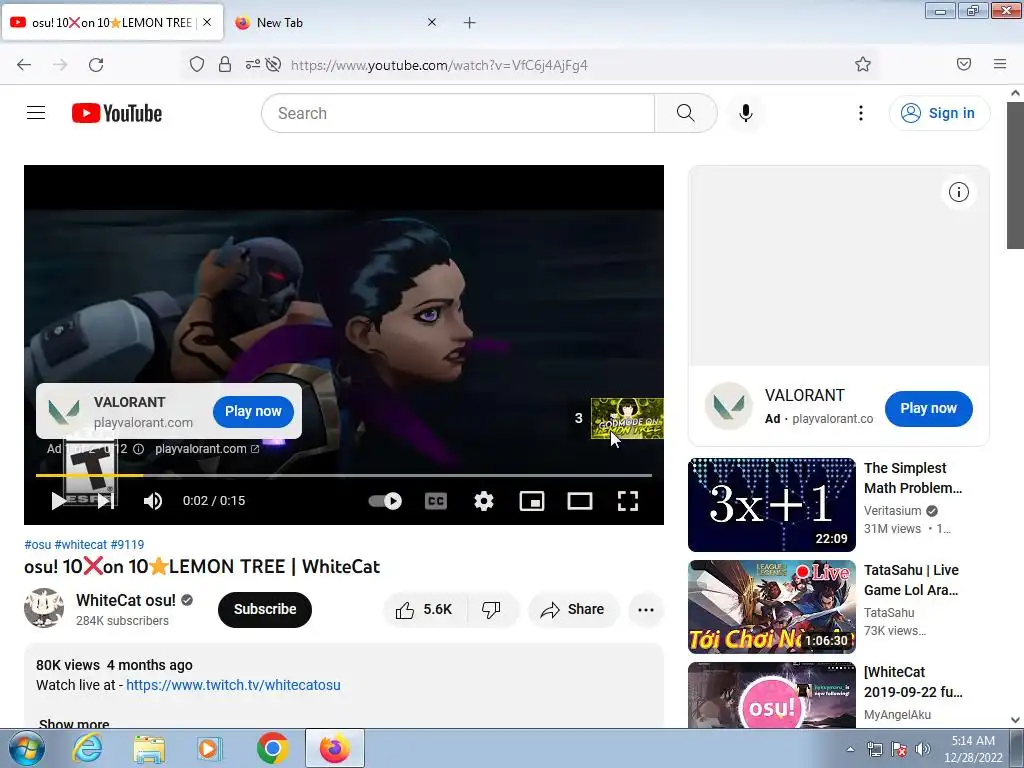The height and width of the screenshot is (768, 1024).
Task: Show hidden system tray icons arrow
Action: point(850,749)
